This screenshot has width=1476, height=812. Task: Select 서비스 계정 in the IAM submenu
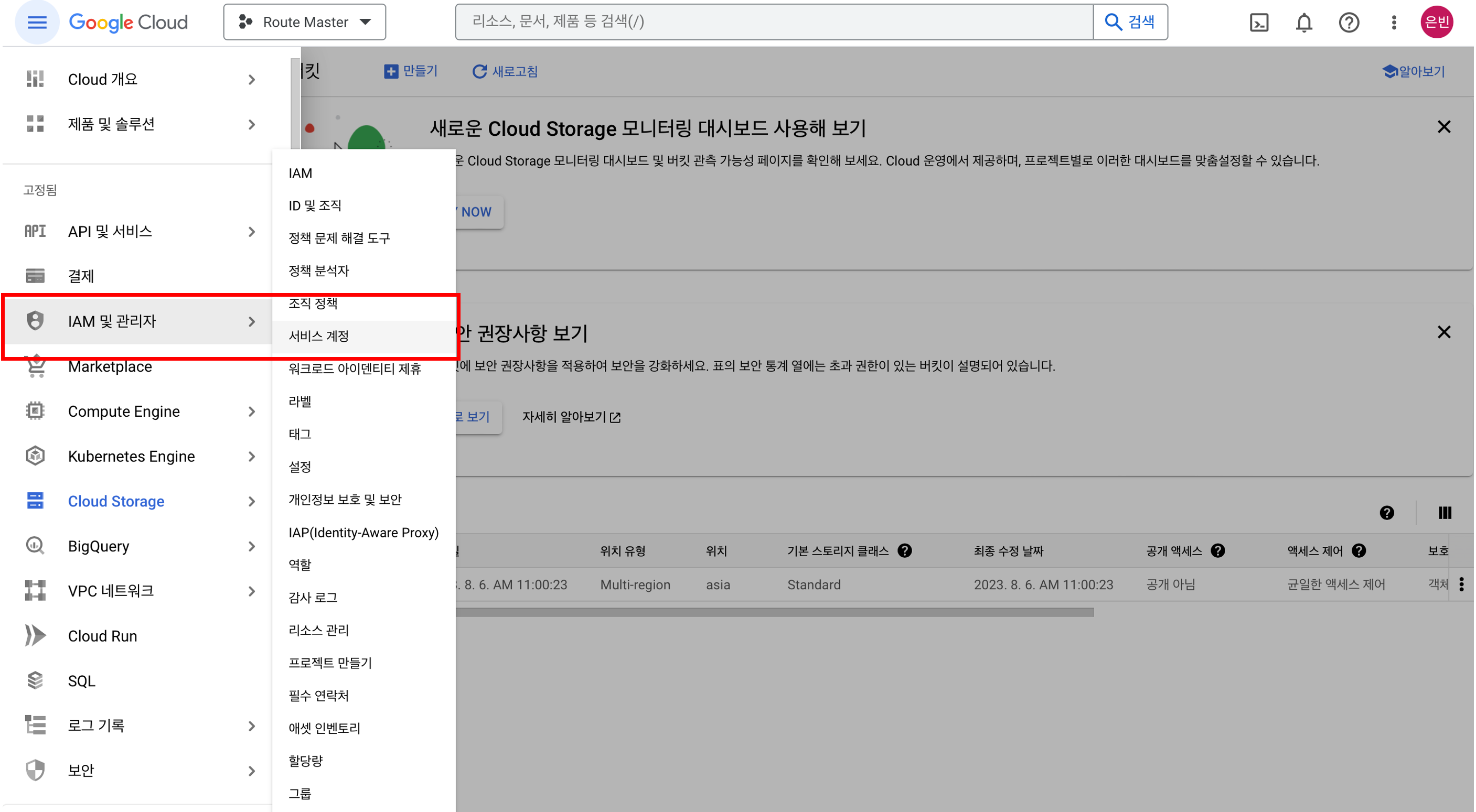pyautogui.click(x=318, y=336)
